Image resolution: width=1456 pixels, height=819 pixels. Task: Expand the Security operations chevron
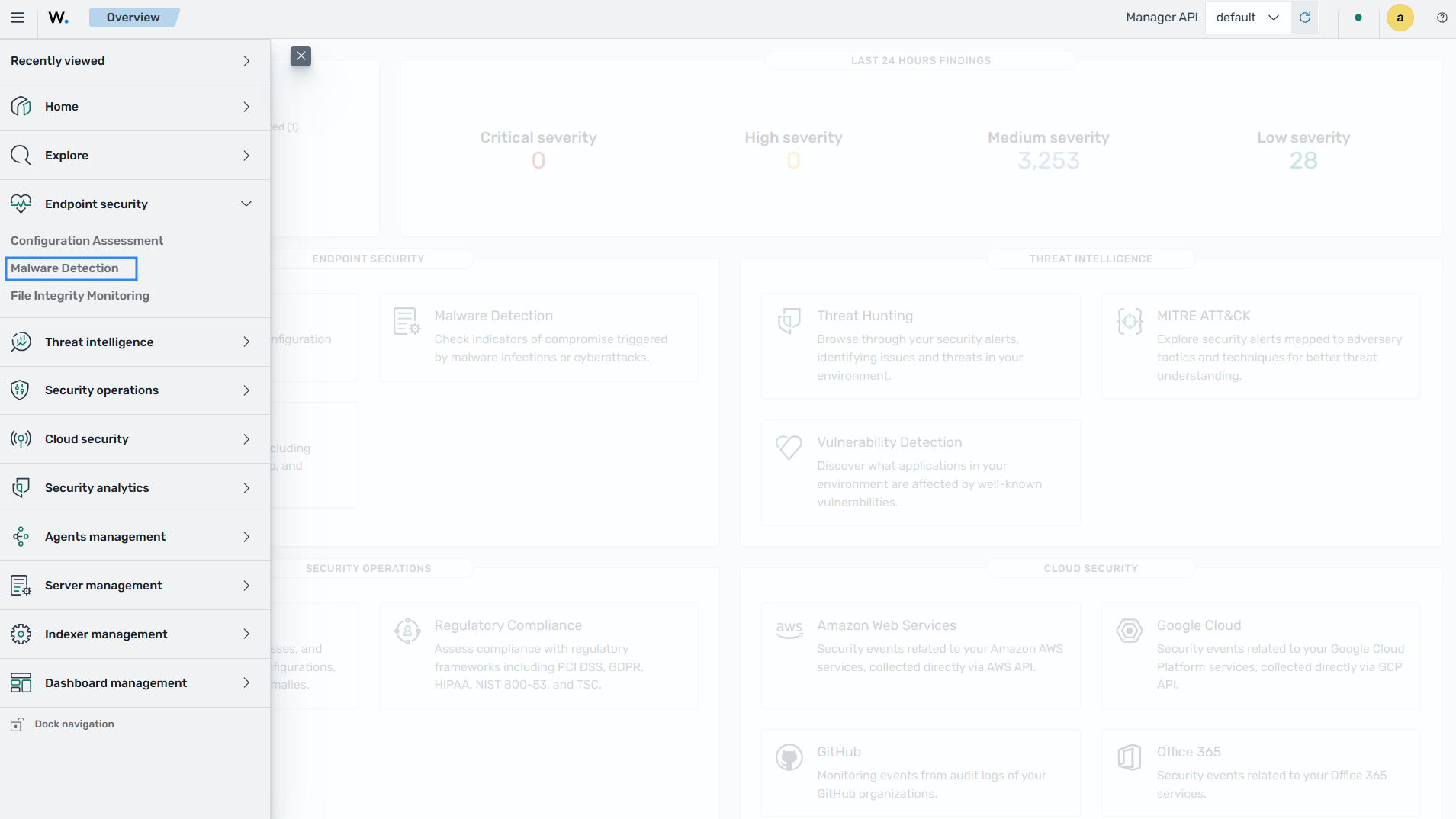(246, 390)
